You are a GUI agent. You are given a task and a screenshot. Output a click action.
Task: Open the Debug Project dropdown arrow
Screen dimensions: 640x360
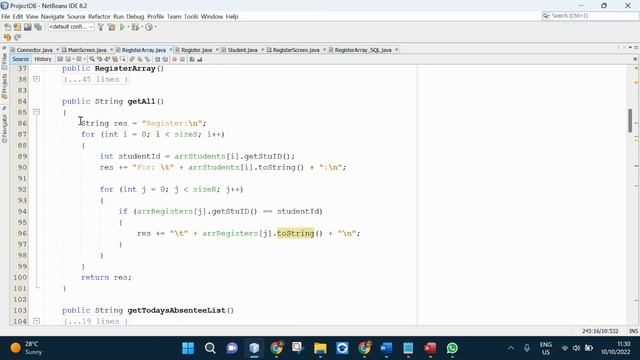point(142,27)
